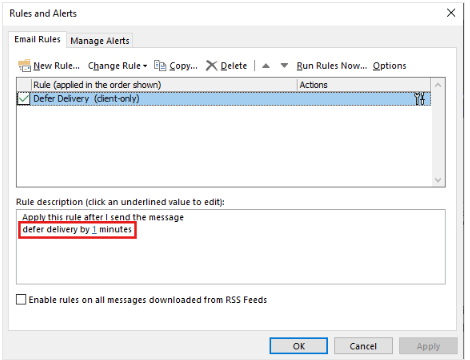Viewport: 470px width, 360px height.
Task: Click the rule actions tools icon
Action: pos(420,99)
